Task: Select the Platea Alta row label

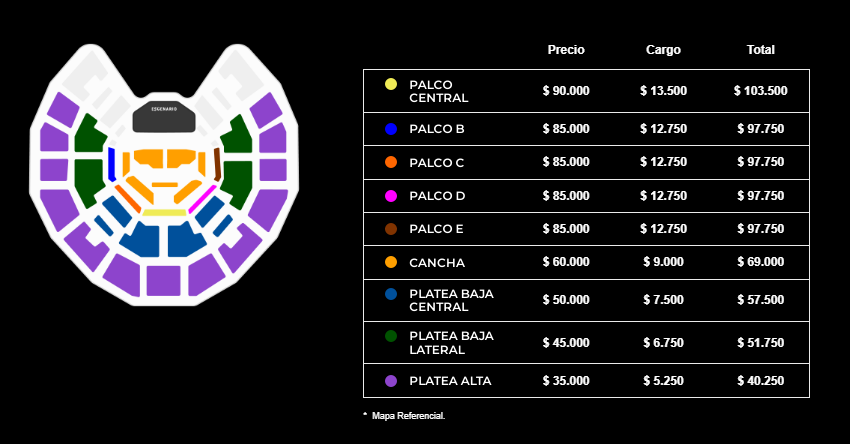Action: tap(450, 381)
